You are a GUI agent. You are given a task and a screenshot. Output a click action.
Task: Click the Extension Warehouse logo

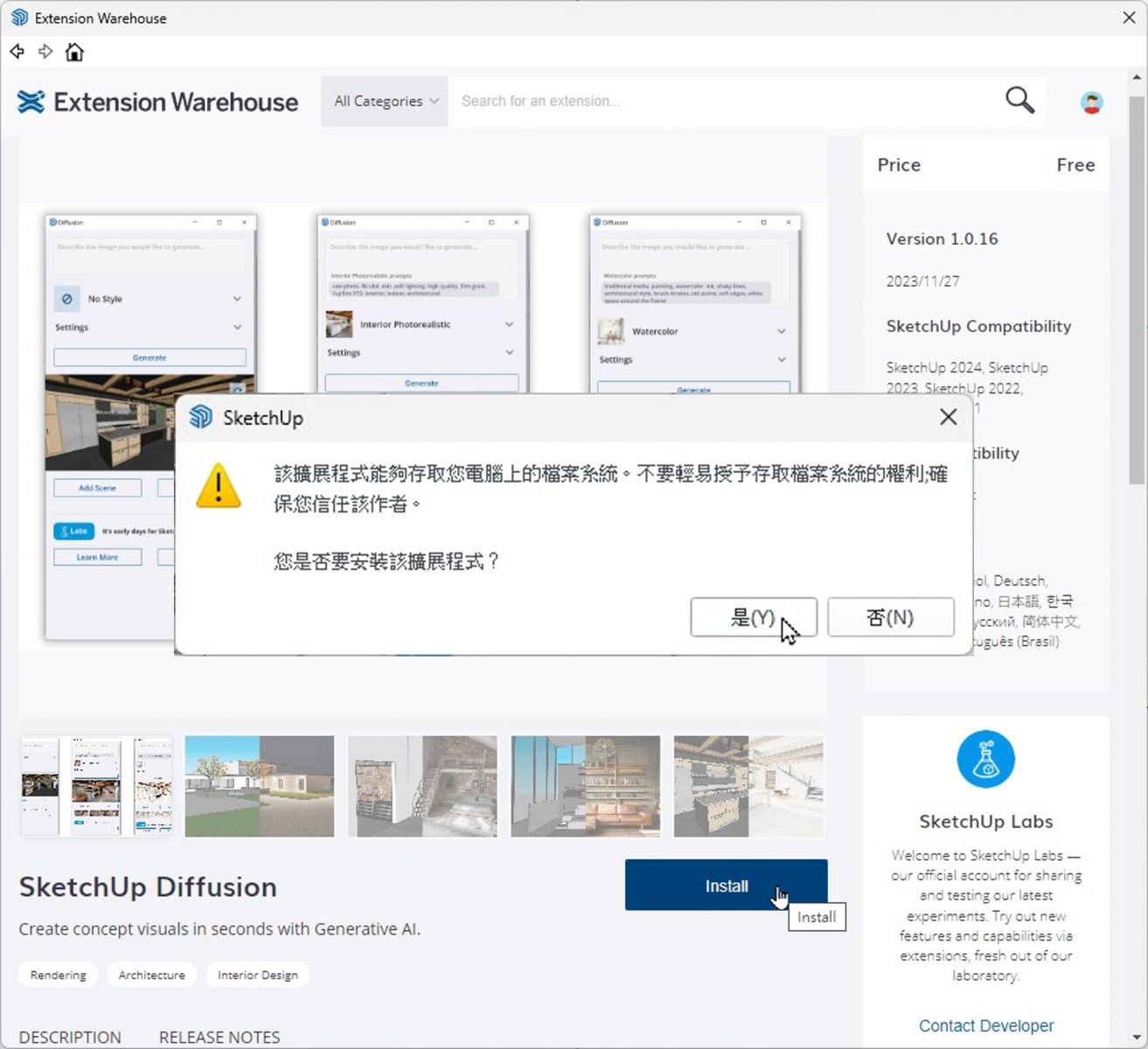tap(157, 102)
